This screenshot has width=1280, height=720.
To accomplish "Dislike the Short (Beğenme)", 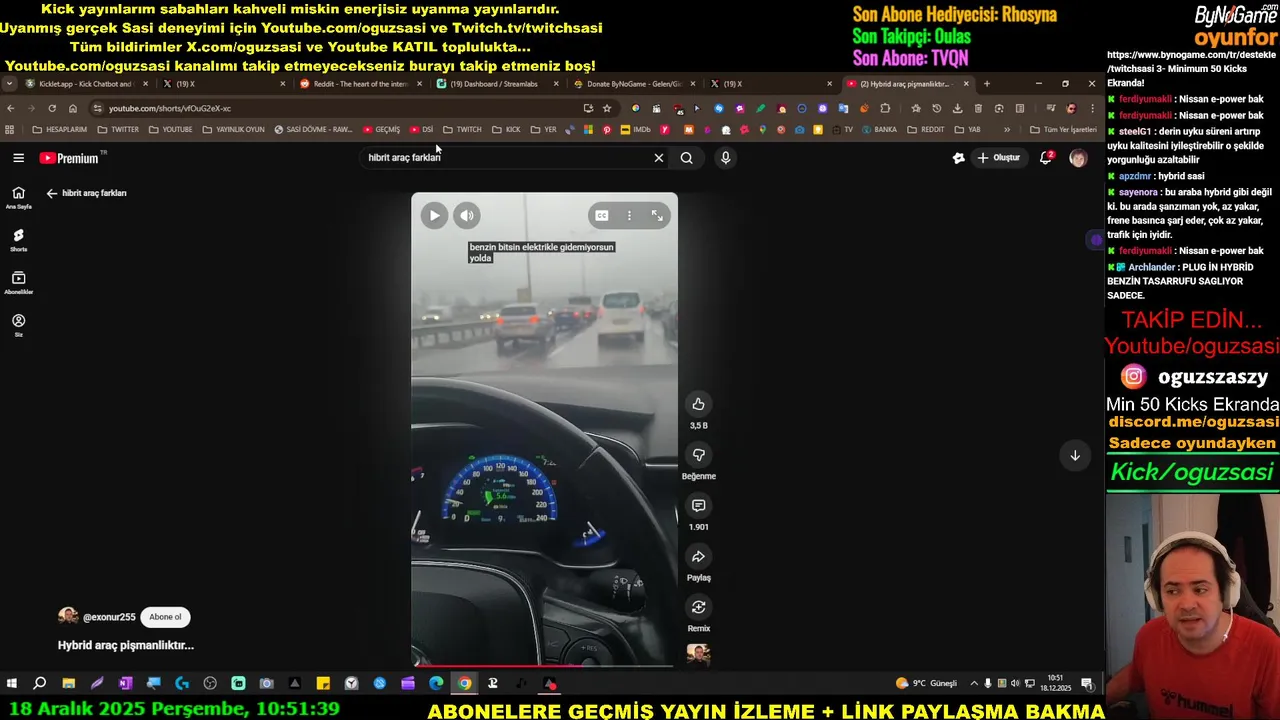I will tap(698, 455).
